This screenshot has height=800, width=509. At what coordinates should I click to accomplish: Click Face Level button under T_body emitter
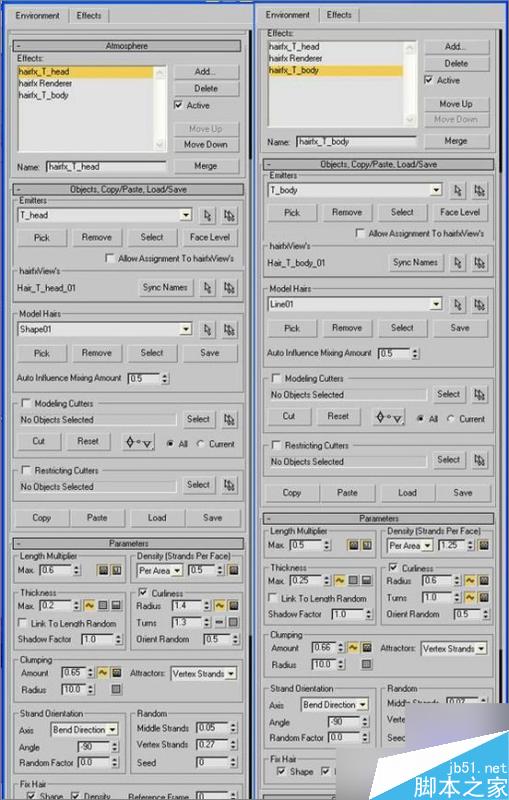point(460,212)
